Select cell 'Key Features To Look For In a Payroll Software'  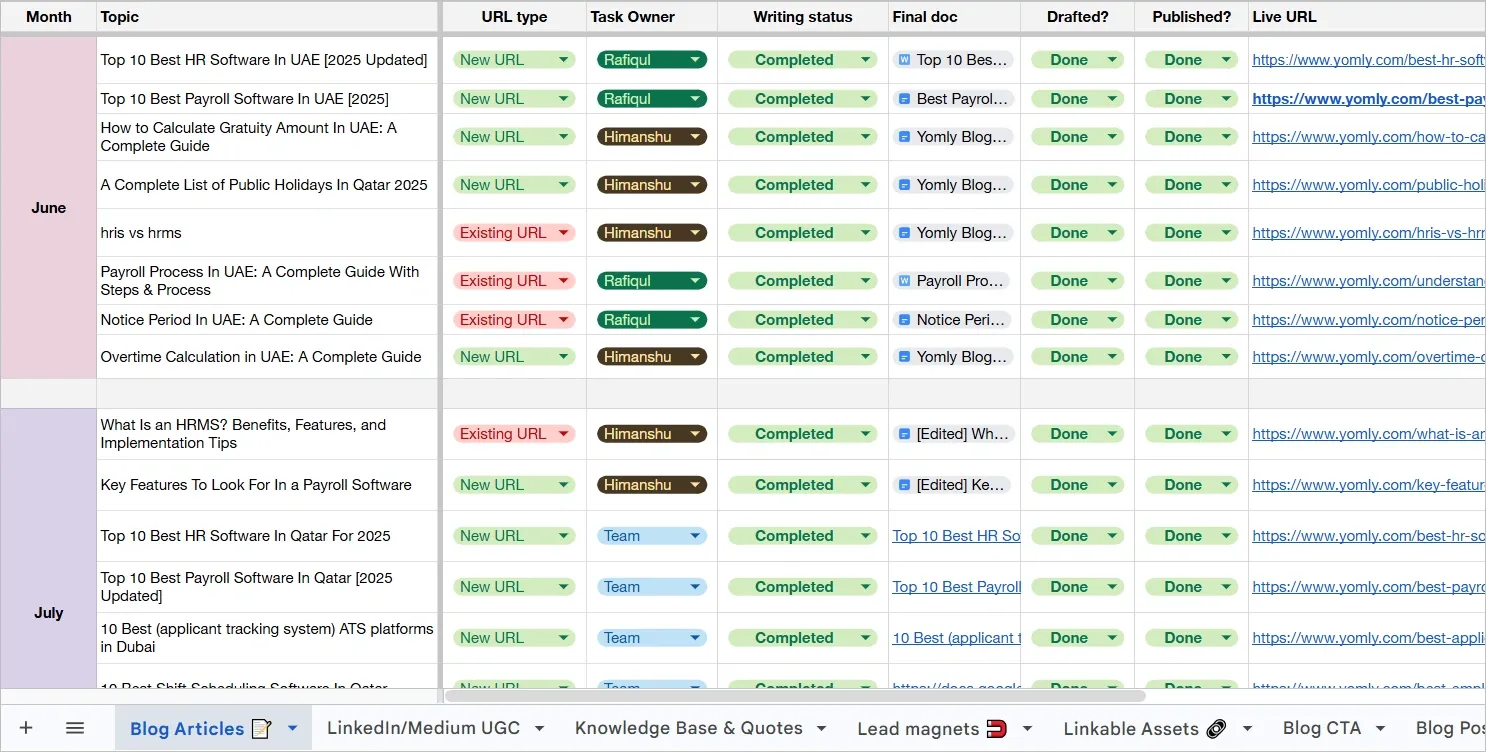pyautogui.click(x=268, y=485)
